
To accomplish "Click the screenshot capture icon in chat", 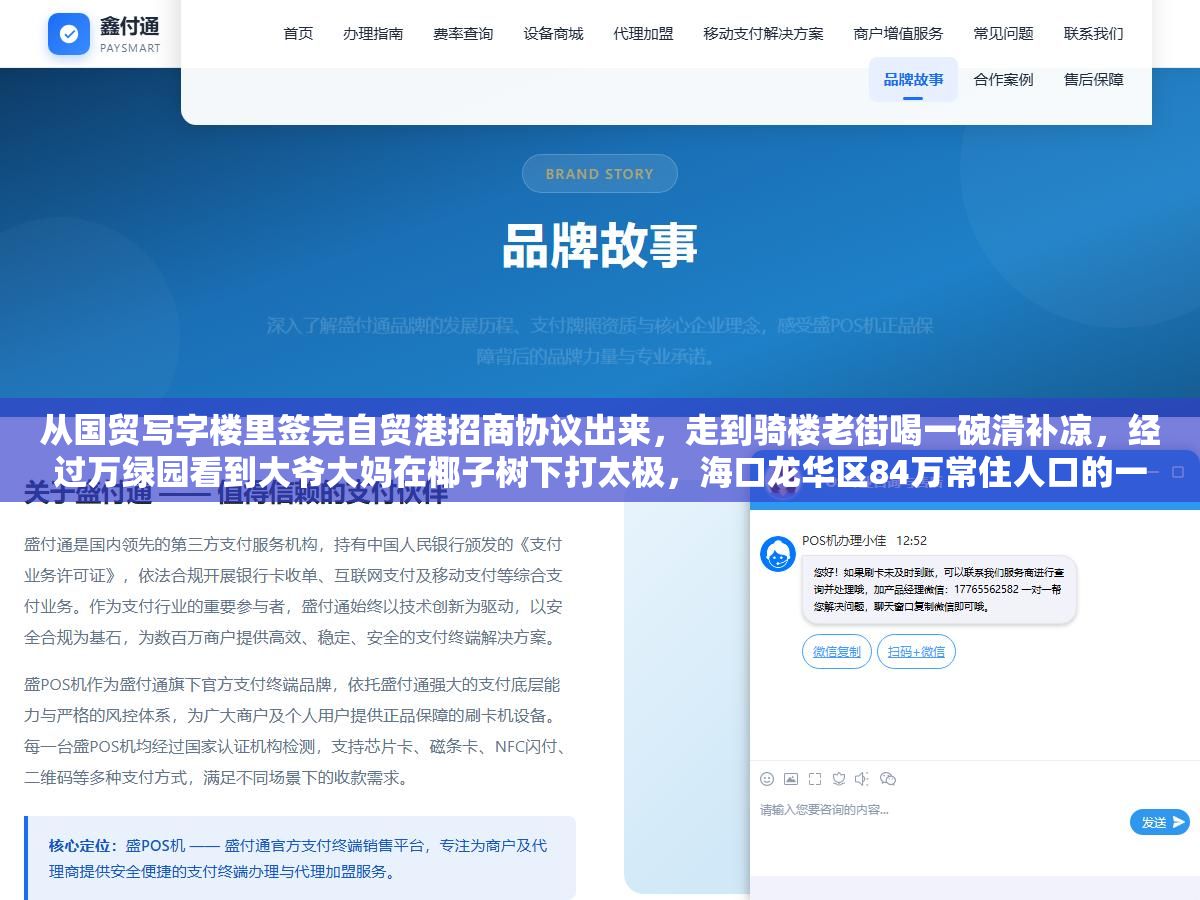I will point(815,779).
